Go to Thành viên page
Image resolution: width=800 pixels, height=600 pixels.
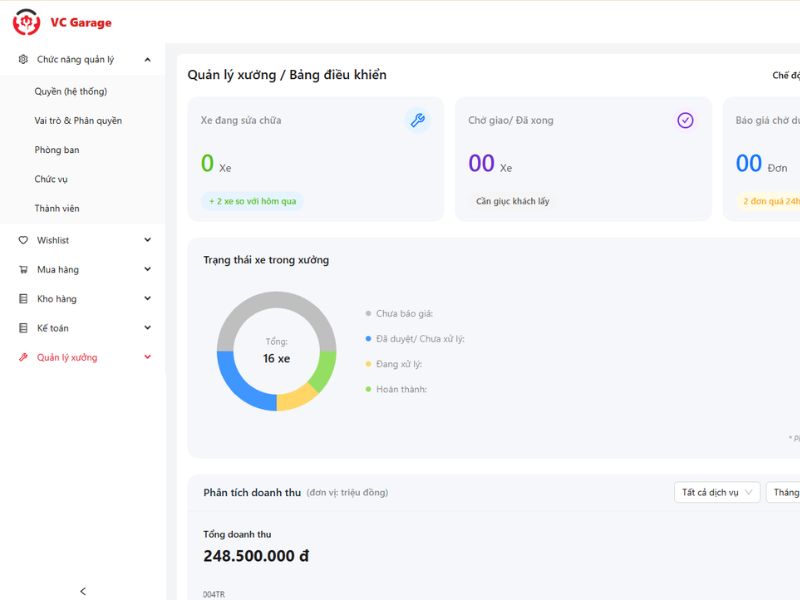(x=57, y=208)
